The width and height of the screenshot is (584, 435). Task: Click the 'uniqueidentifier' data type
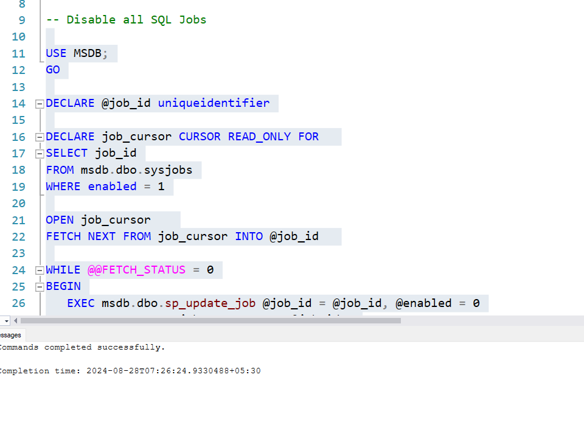tap(213, 103)
